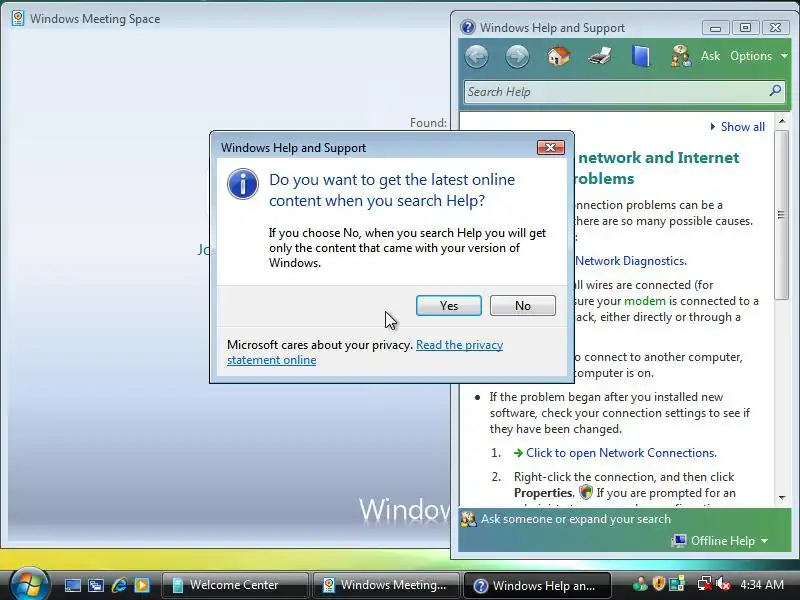This screenshot has height=600, width=800.
Task: Click the modem glossary term
Action: 644,301
